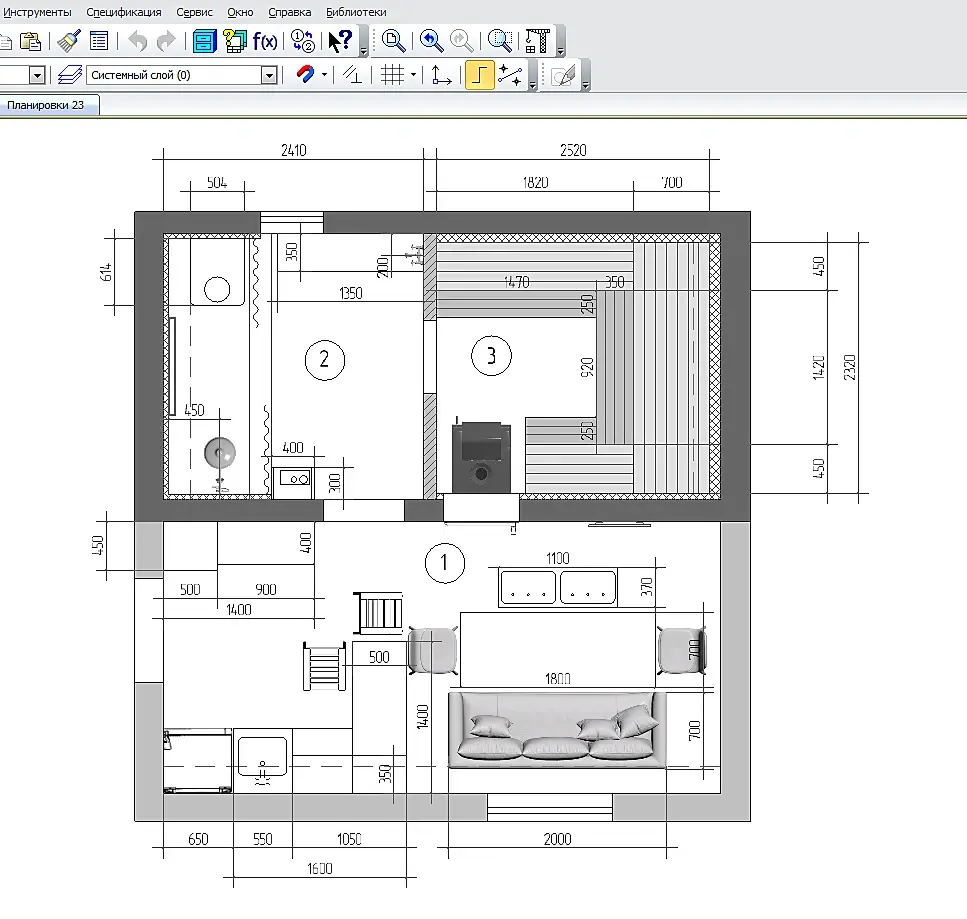Activate the What's This help cursor
Image resolution: width=967 pixels, height=919 pixels.
click(x=340, y=41)
